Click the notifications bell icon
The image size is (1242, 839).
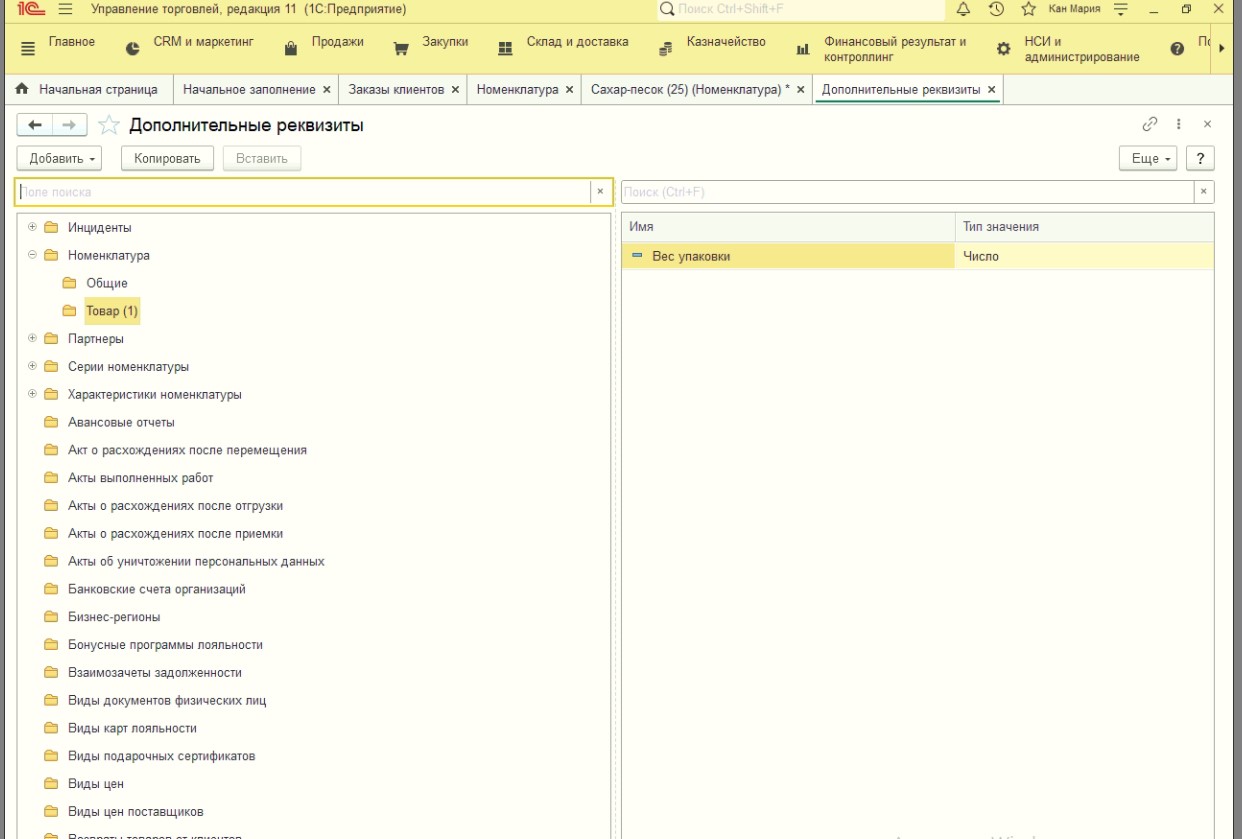(964, 9)
